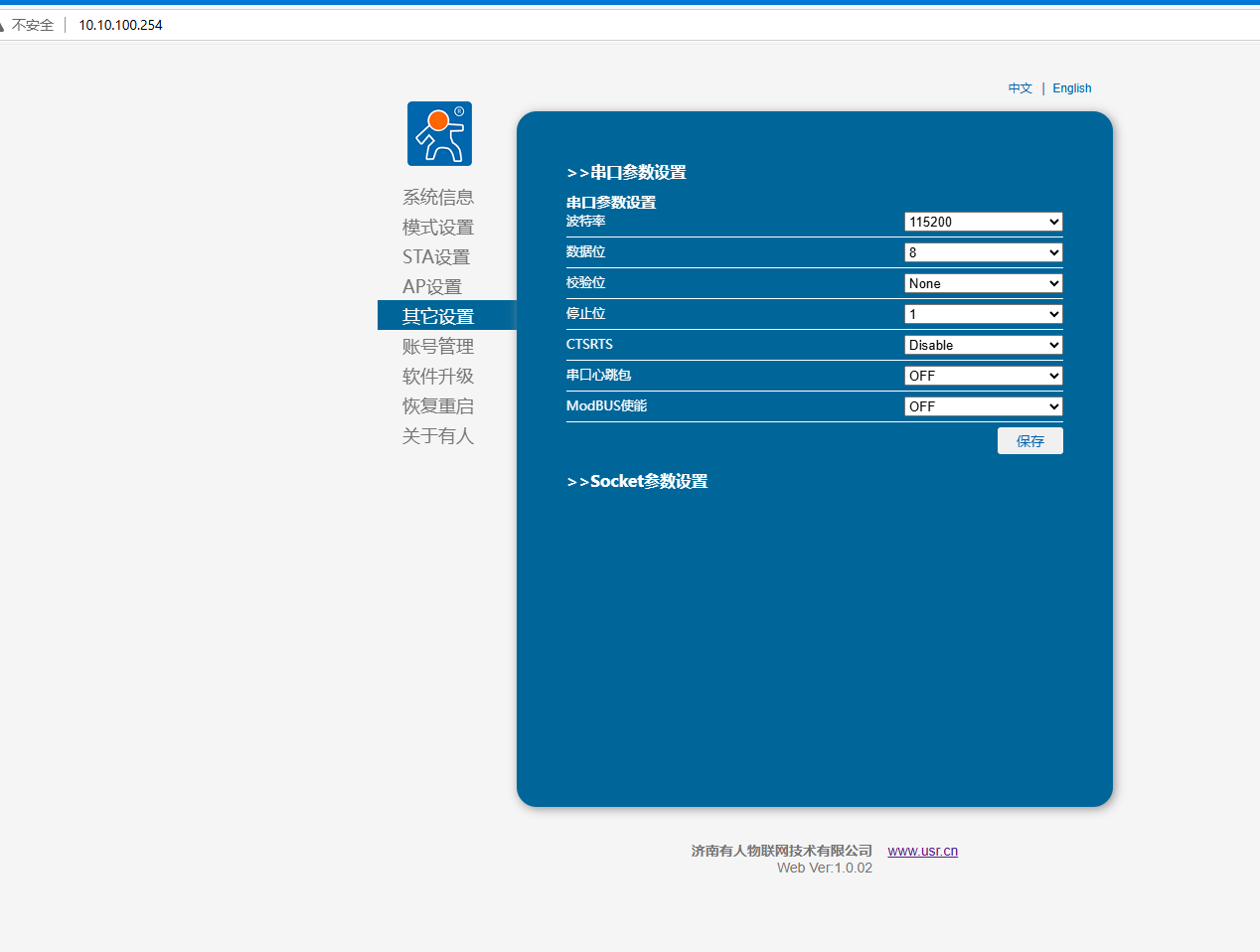
Task: Open the 账号管理 page
Action: click(x=438, y=347)
